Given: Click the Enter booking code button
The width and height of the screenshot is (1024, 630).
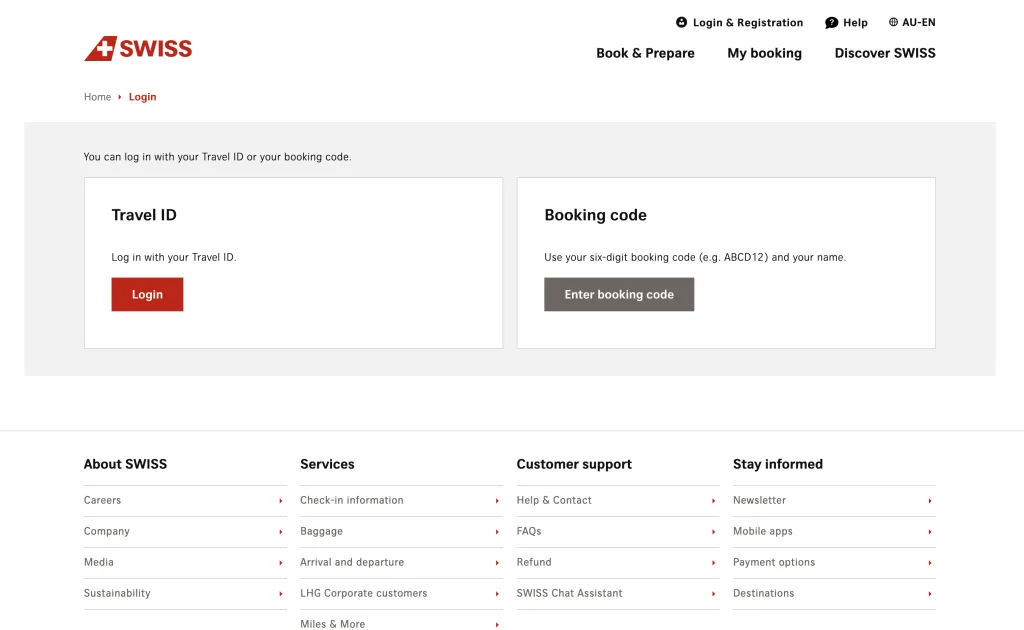Looking at the screenshot, I should [x=619, y=294].
